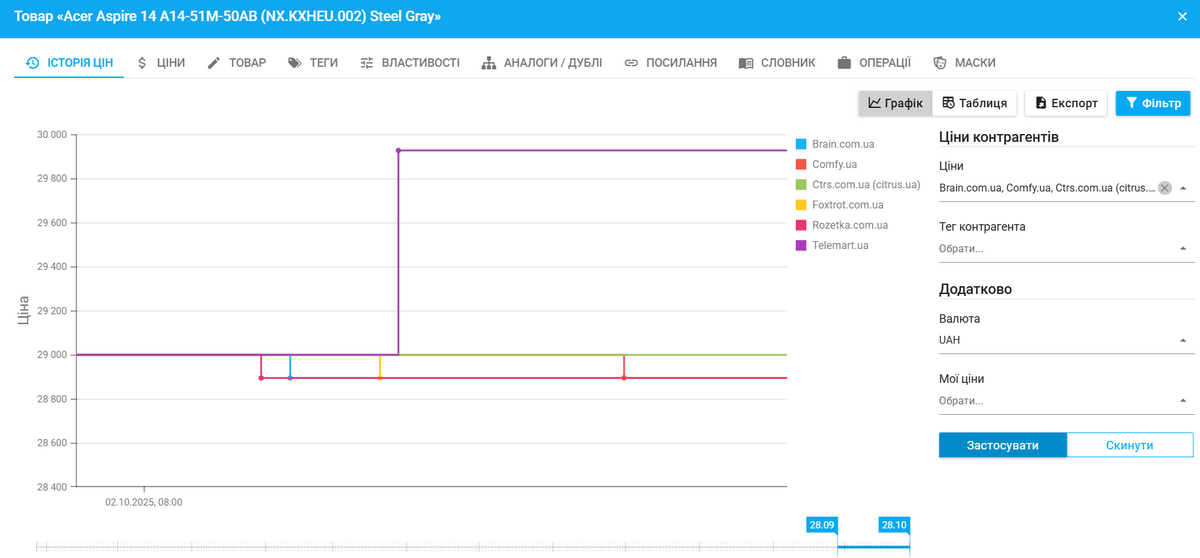
Task: Toggle Rozetka.com.ua legend color swatch
Action: pos(801,225)
